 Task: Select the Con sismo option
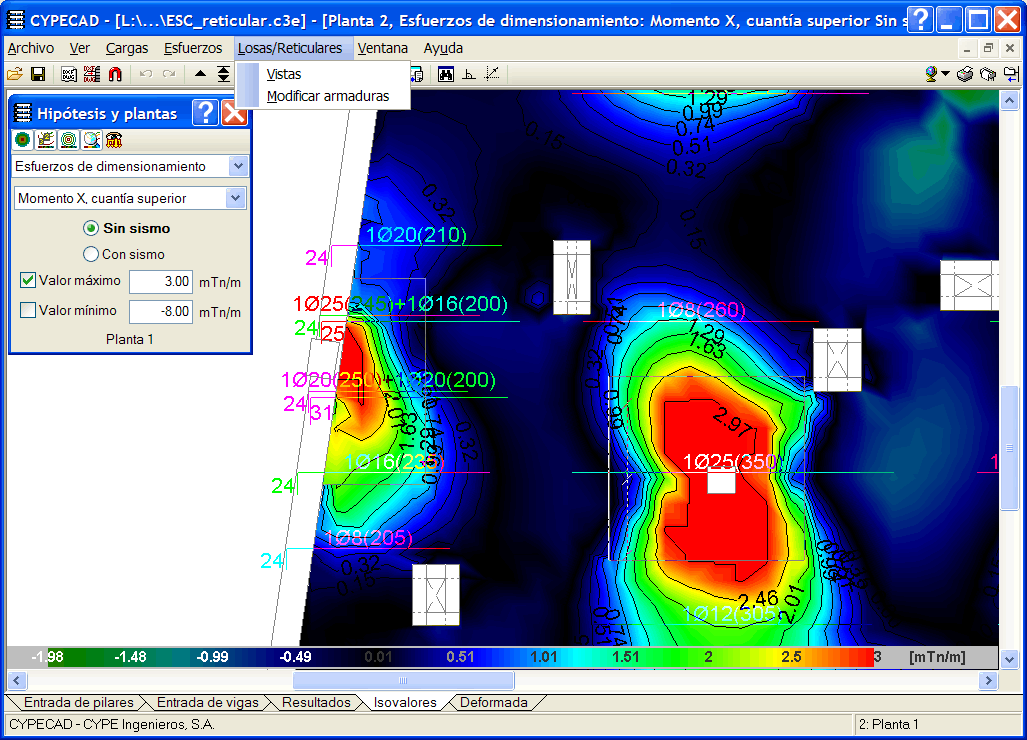(91, 254)
